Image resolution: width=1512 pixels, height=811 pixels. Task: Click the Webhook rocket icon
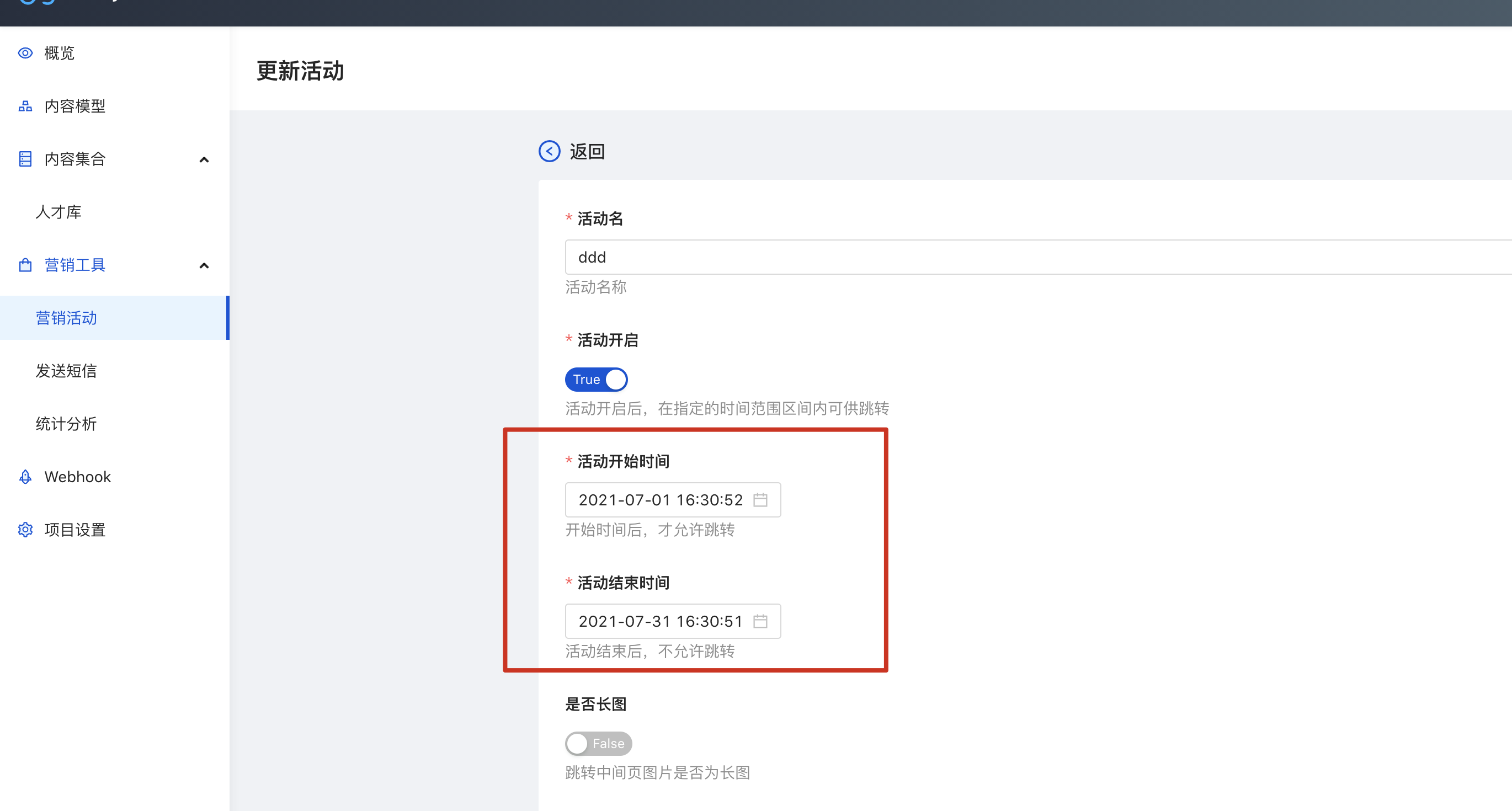tap(25, 477)
